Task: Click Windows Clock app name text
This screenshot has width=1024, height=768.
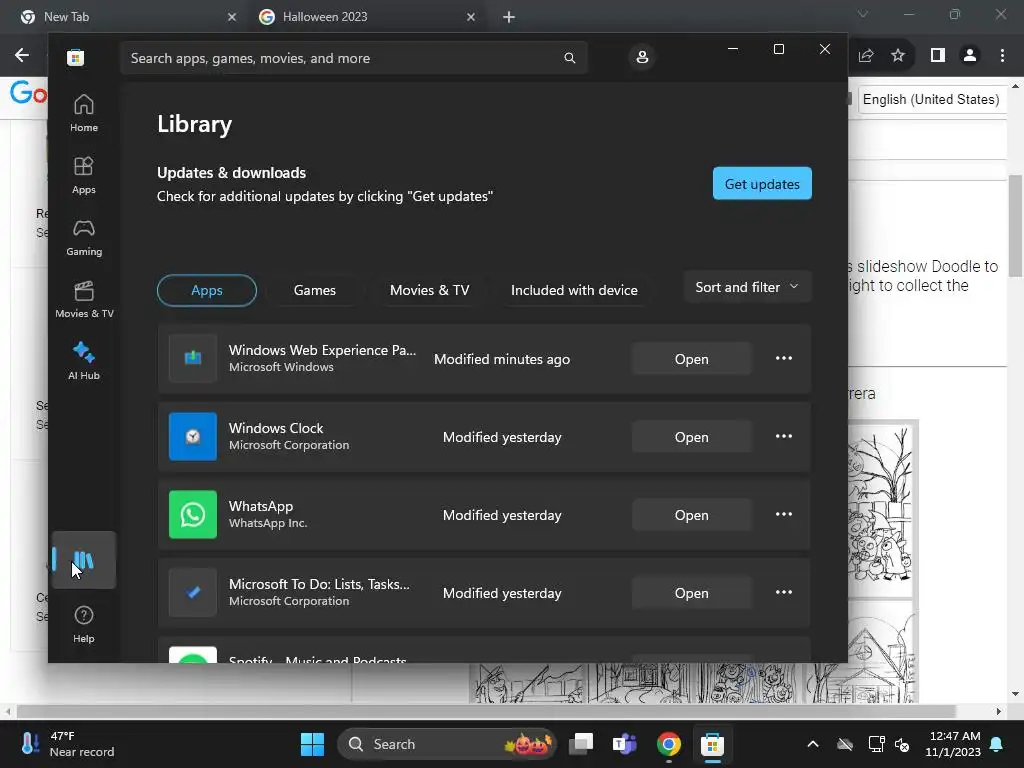Action: (276, 428)
